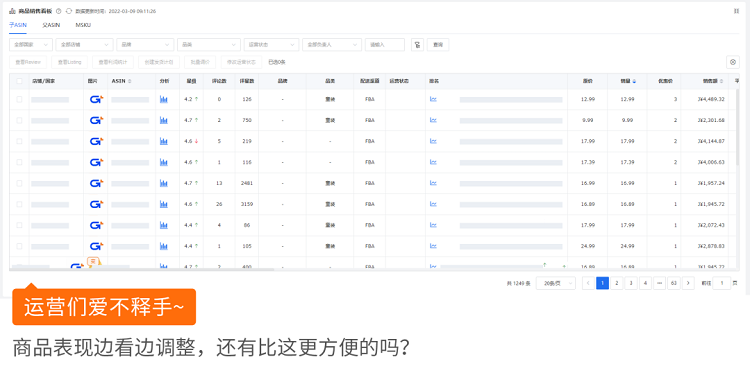Click the collapse icon at the top right corner

736,11
